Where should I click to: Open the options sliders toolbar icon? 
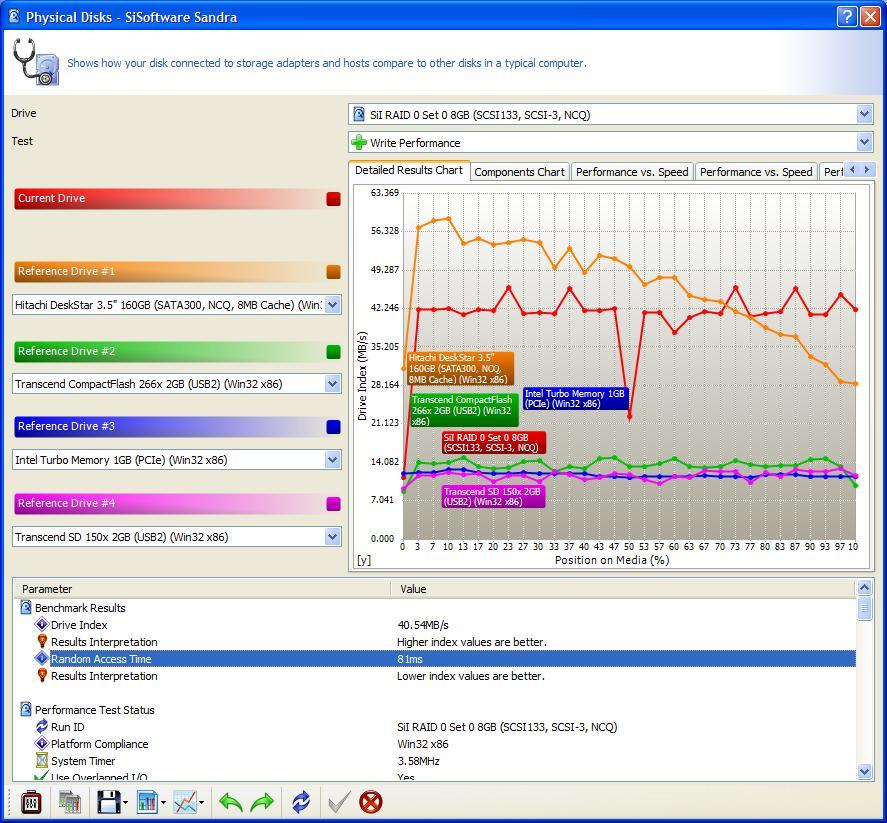[x=31, y=802]
